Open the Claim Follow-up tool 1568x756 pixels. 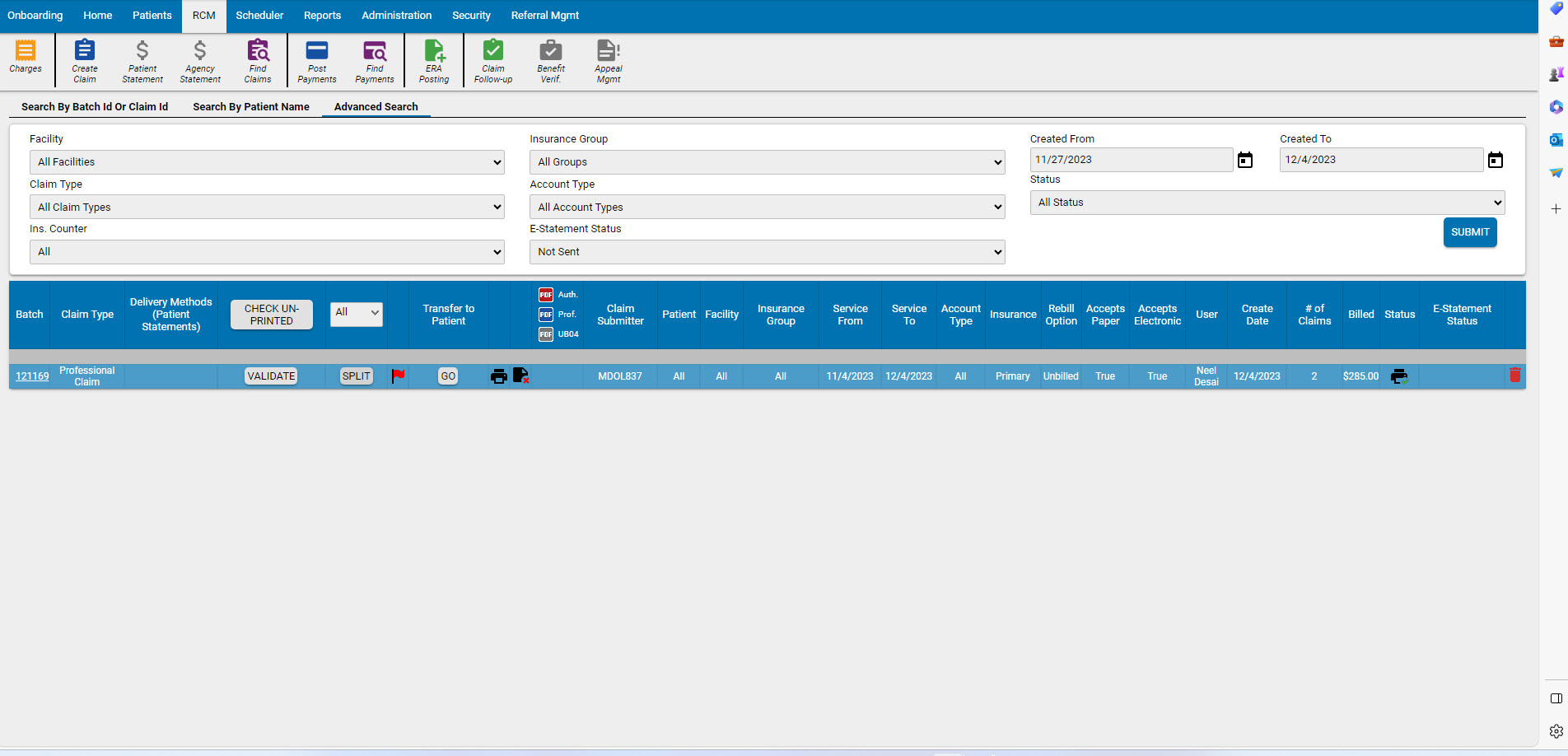point(492,60)
